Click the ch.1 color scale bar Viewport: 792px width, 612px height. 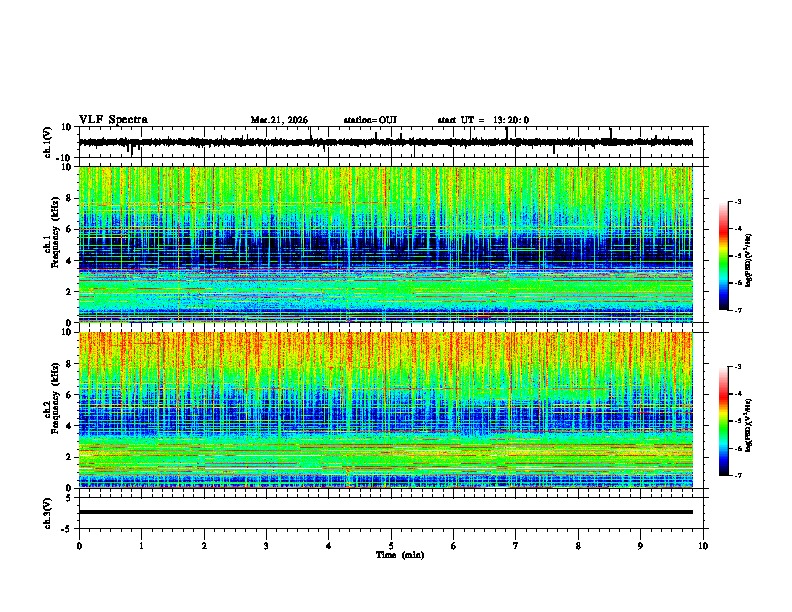(x=724, y=256)
